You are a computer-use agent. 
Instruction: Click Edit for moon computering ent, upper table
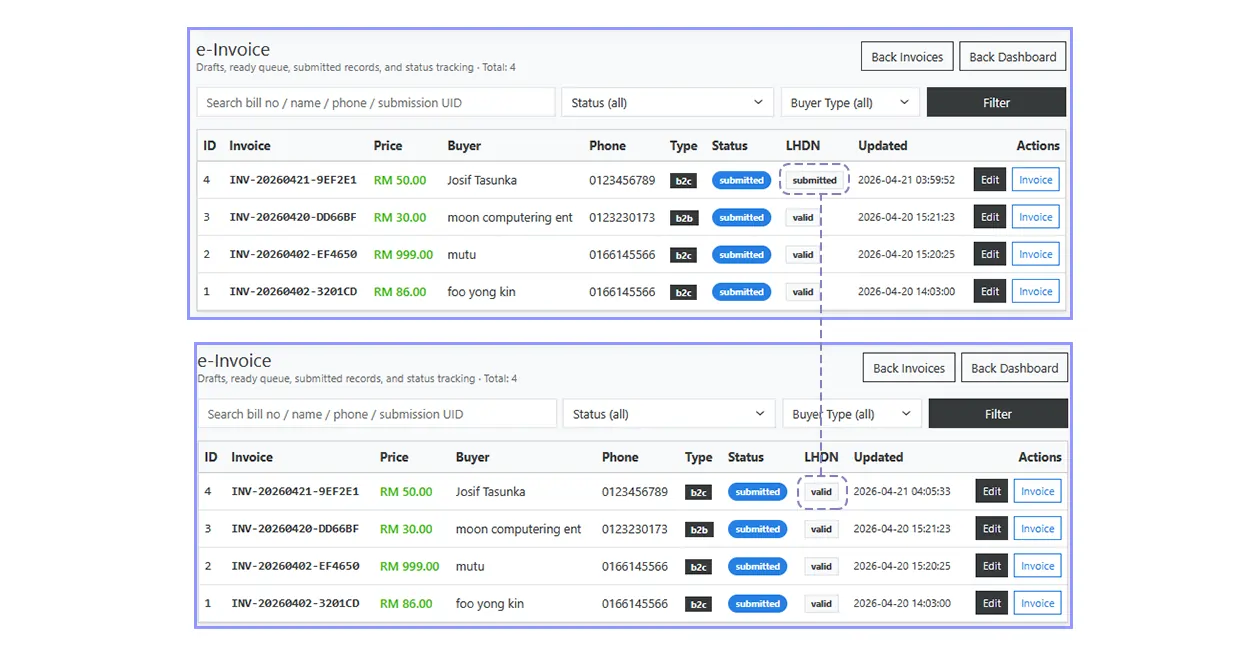click(989, 217)
